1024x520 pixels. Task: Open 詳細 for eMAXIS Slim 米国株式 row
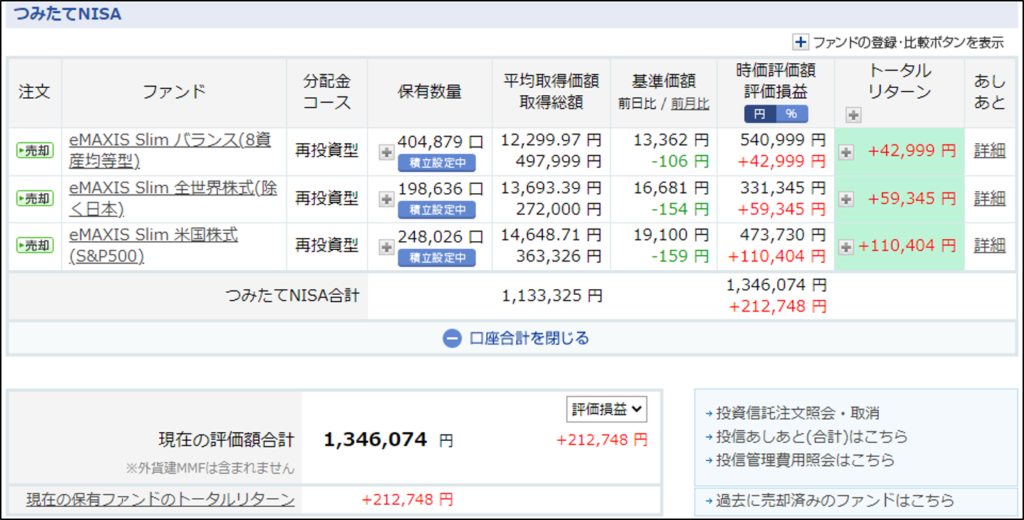pyautogui.click(x=989, y=245)
